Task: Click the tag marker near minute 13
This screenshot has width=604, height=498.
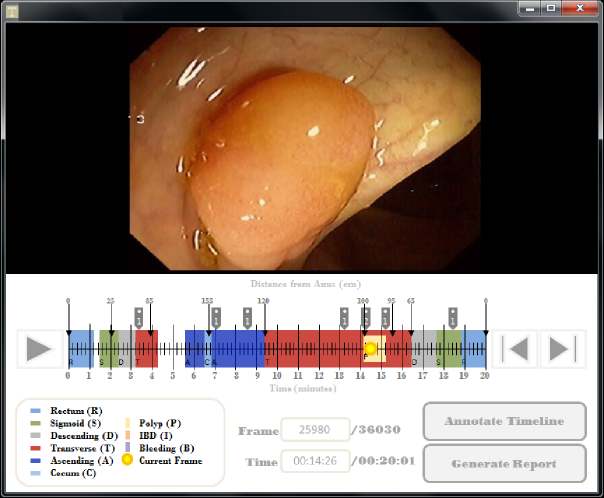Action: [x=344, y=318]
